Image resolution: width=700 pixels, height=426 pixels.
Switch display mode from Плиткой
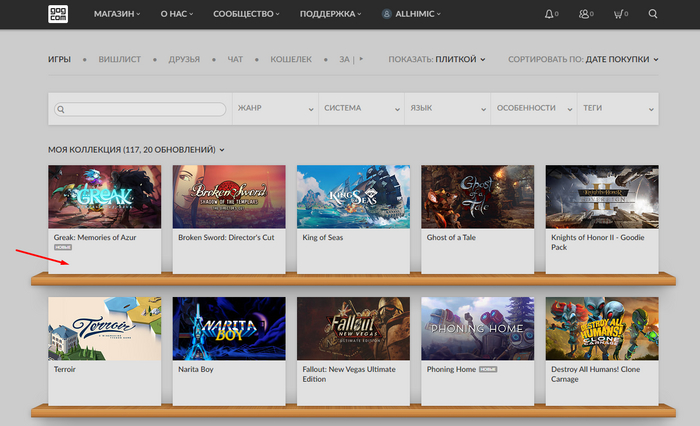(x=460, y=59)
